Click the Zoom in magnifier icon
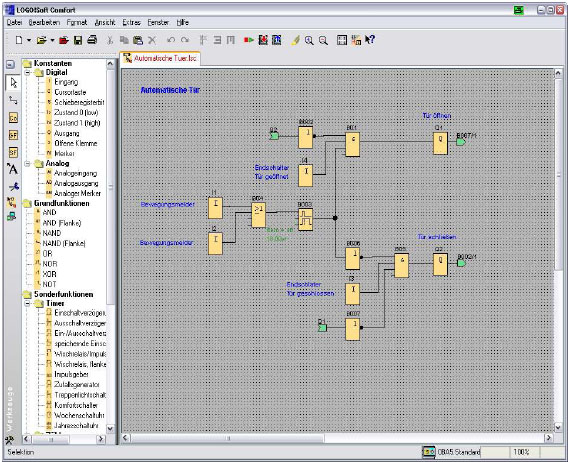Screen dimensions: 570x462 [x=309, y=40]
